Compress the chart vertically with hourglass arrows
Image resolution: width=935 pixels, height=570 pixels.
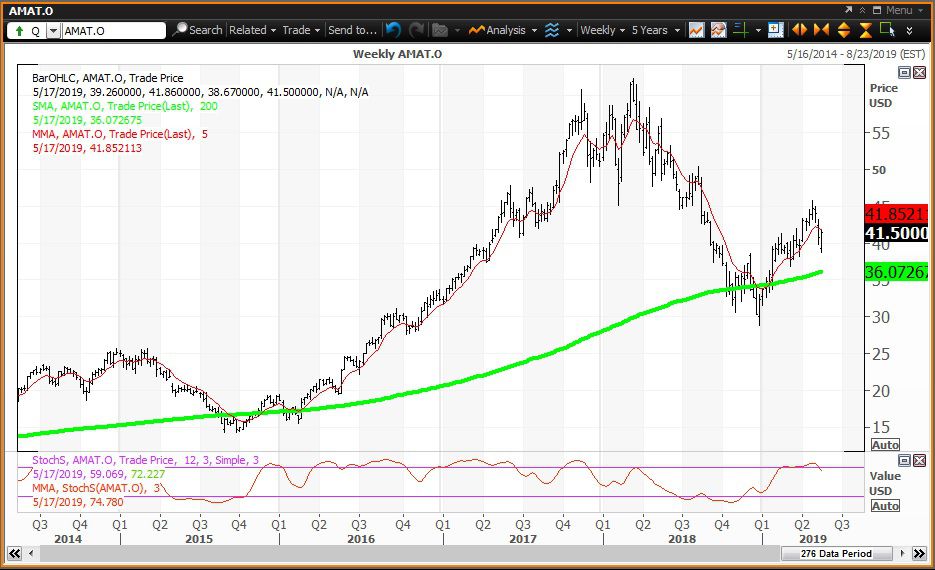point(865,30)
